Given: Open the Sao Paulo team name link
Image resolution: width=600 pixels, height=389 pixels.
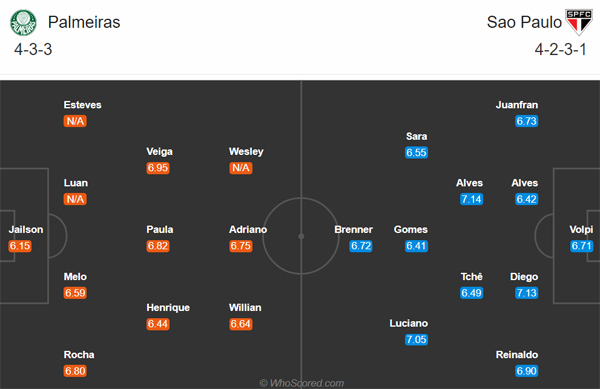Looking at the screenshot, I should (x=524, y=22).
